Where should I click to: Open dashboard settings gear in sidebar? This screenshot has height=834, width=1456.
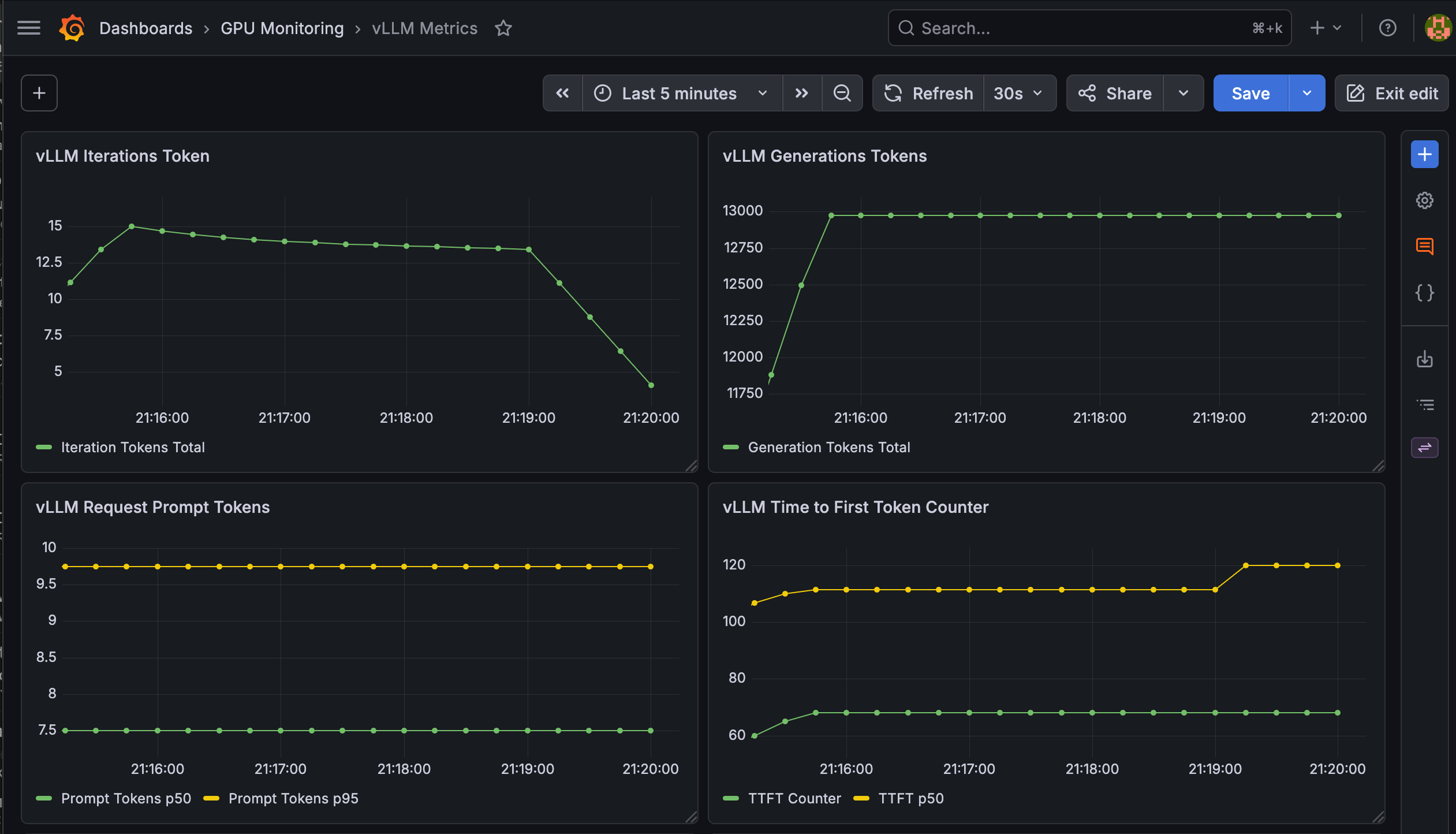1424,200
